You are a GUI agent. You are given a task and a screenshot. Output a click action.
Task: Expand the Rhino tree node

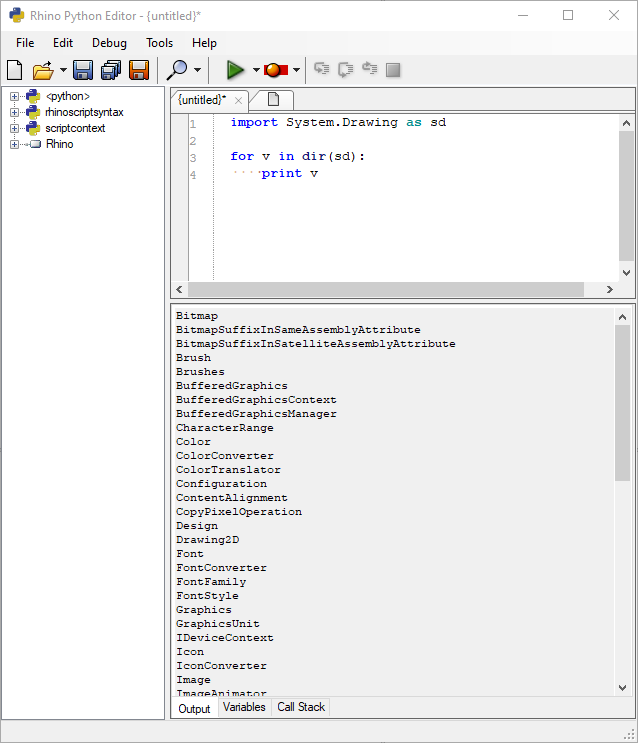14,145
